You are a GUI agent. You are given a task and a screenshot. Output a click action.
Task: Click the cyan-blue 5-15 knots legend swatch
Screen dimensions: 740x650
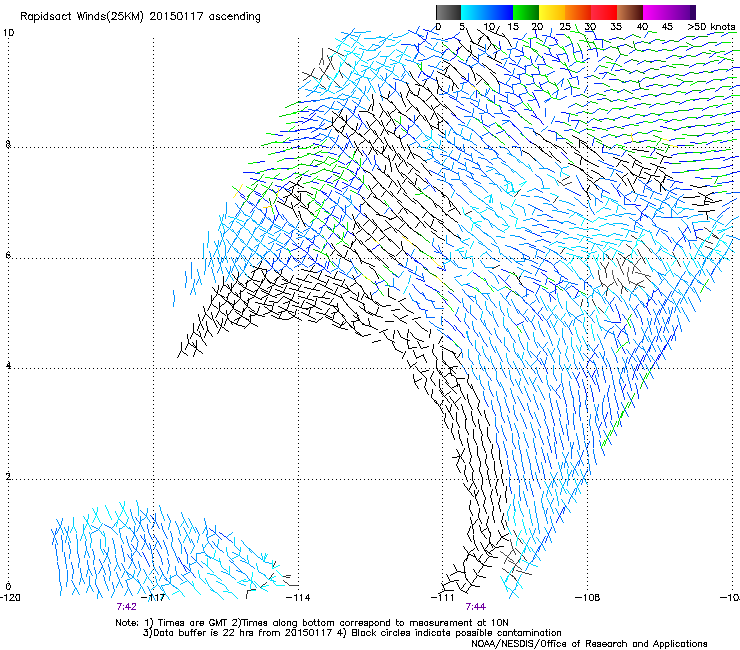(x=487, y=12)
